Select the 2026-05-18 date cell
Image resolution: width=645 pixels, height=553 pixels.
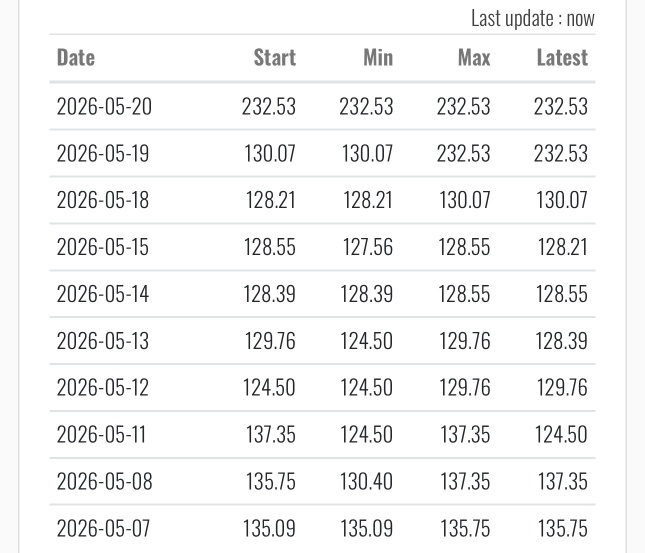pyautogui.click(x=102, y=200)
